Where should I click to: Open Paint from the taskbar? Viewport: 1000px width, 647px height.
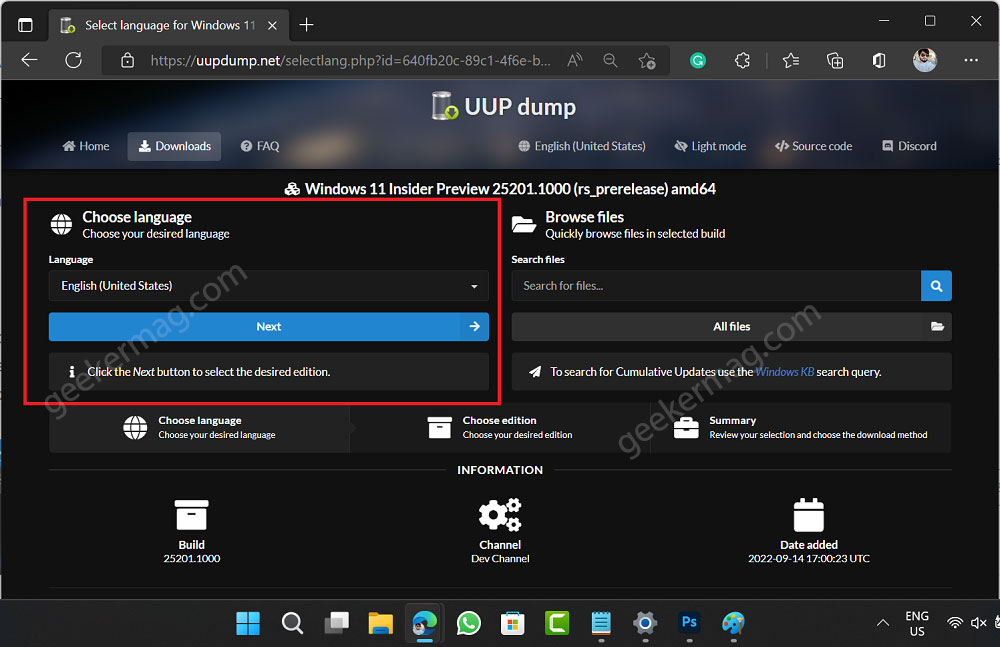click(x=733, y=623)
